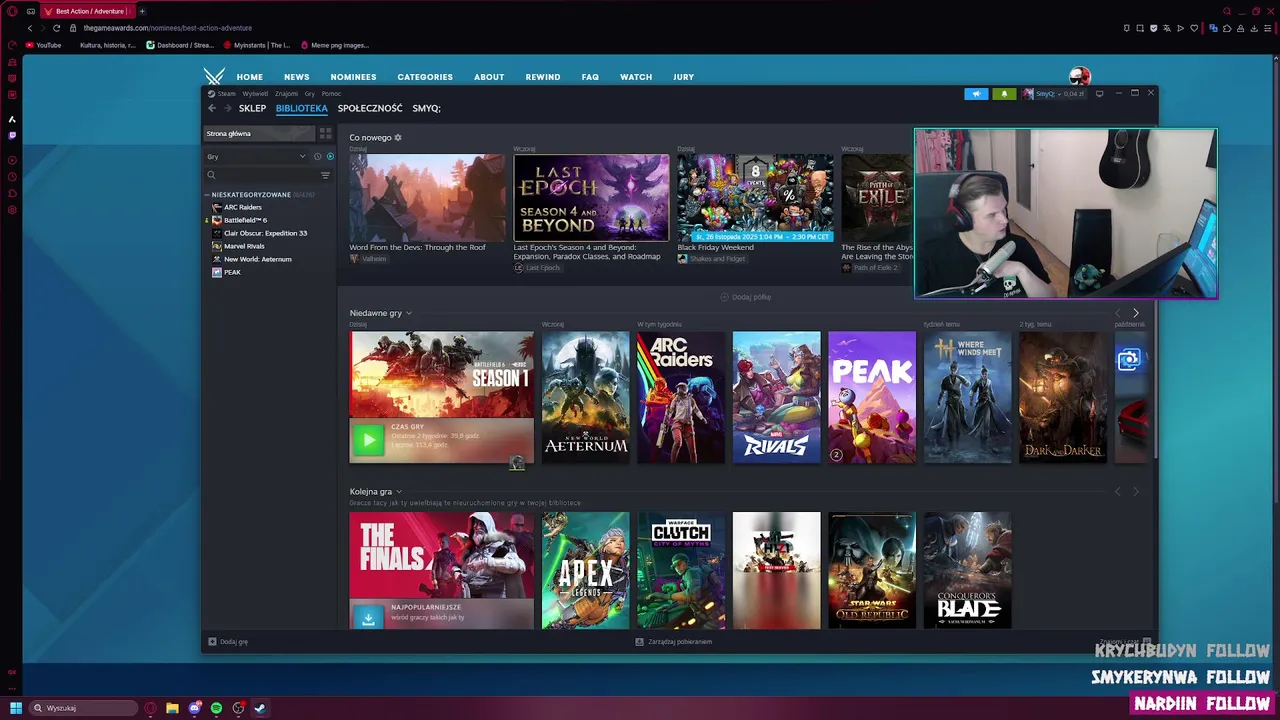1280x720 pixels.
Task: Click CATEGORIES in the Game Awards nav
Action: [425, 77]
